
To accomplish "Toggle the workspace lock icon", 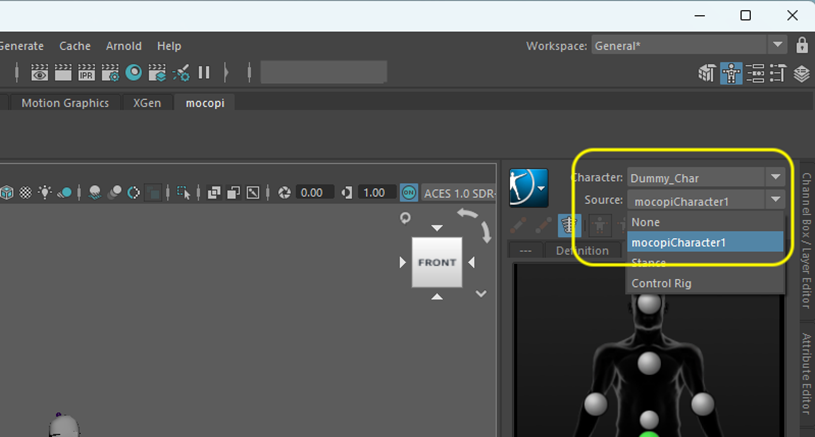I will tap(802, 46).
